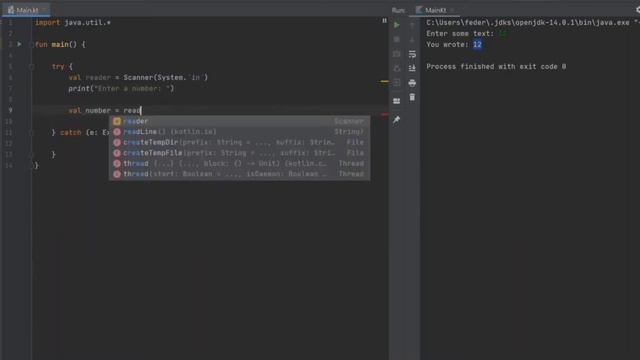Pin the Run tab with pin icon

pyautogui.click(x=396, y=120)
